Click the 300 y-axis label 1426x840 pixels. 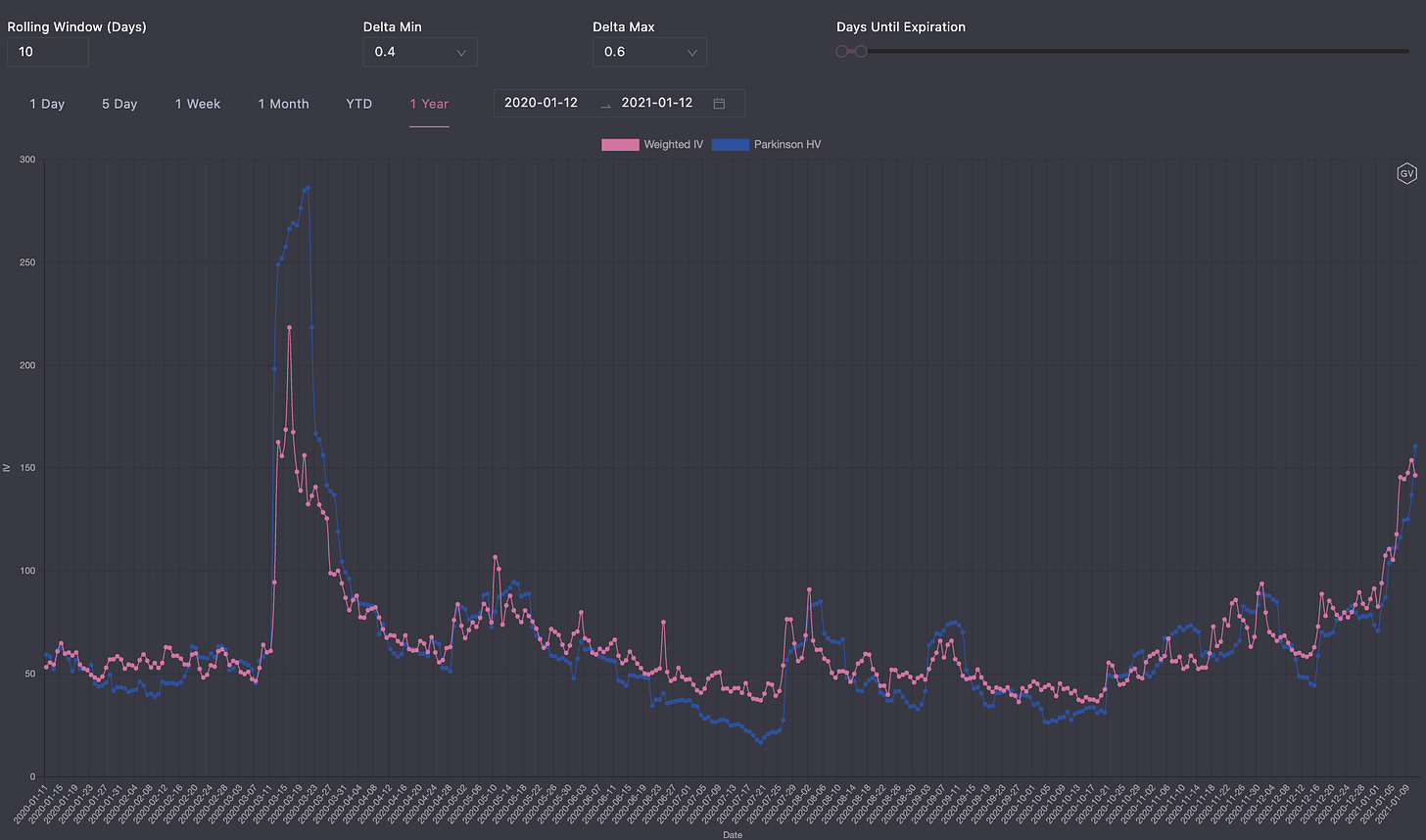pyautogui.click(x=27, y=160)
